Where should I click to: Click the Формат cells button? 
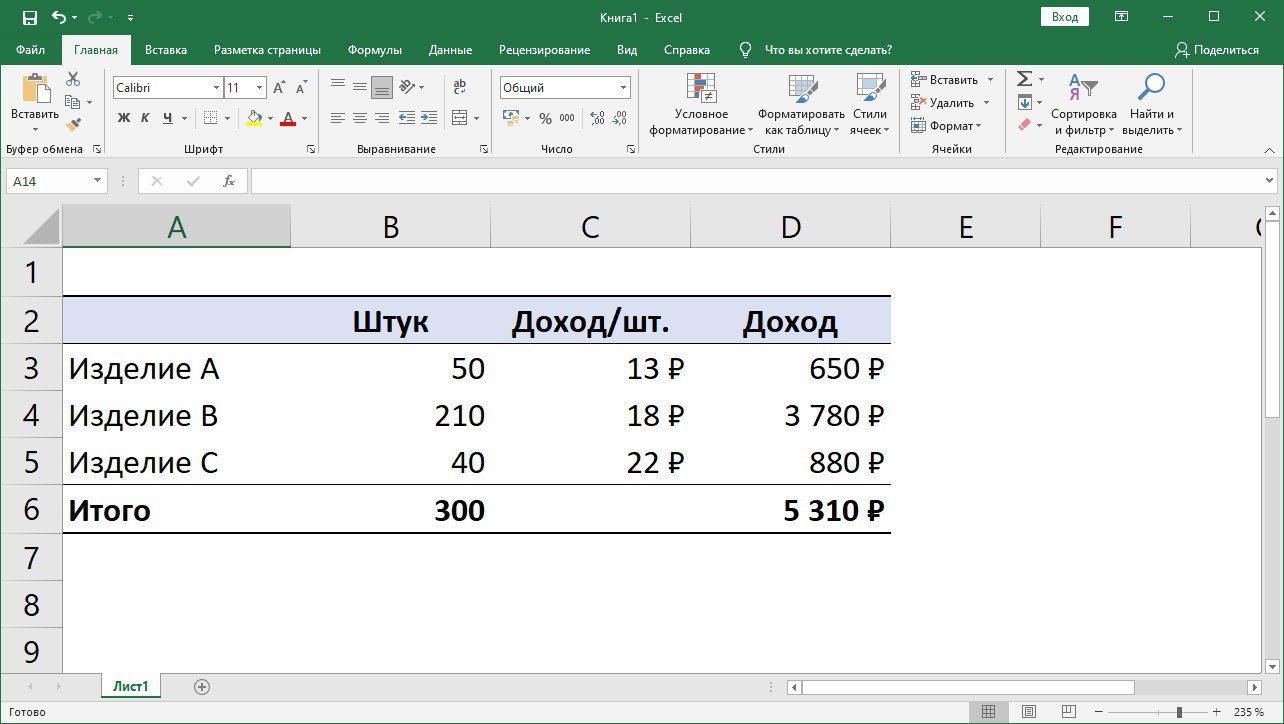tap(947, 125)
